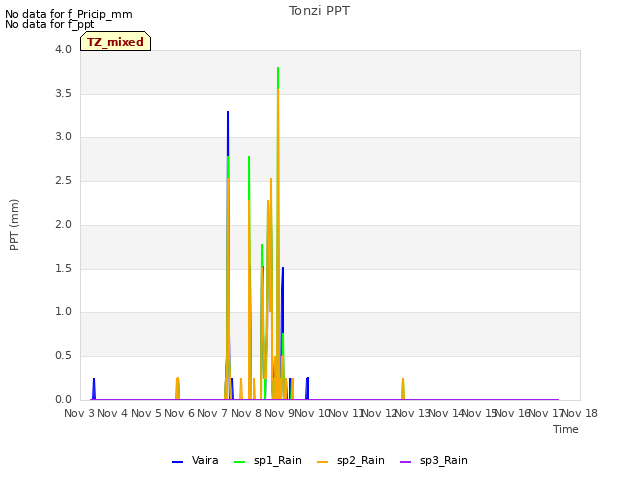Screen dimensions: 640x480
Task: Click the Nov 7 x-axis tick label
Action: pyautogui.click(x=212, y=413)
